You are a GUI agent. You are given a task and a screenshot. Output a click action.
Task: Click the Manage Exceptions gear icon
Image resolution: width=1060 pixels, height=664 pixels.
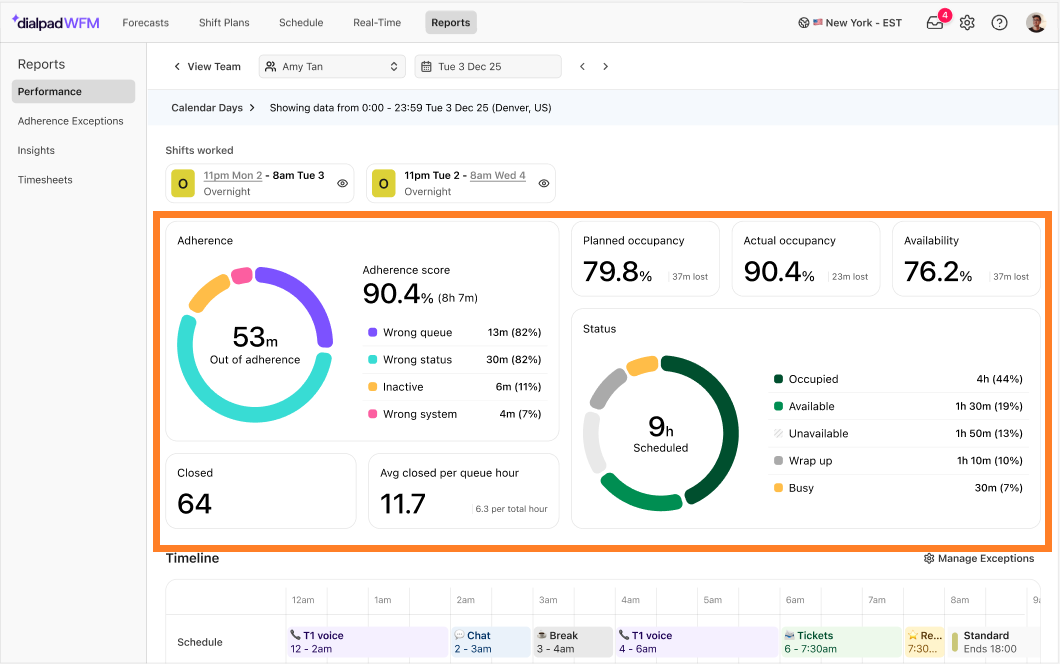click(x=929, y=559)
